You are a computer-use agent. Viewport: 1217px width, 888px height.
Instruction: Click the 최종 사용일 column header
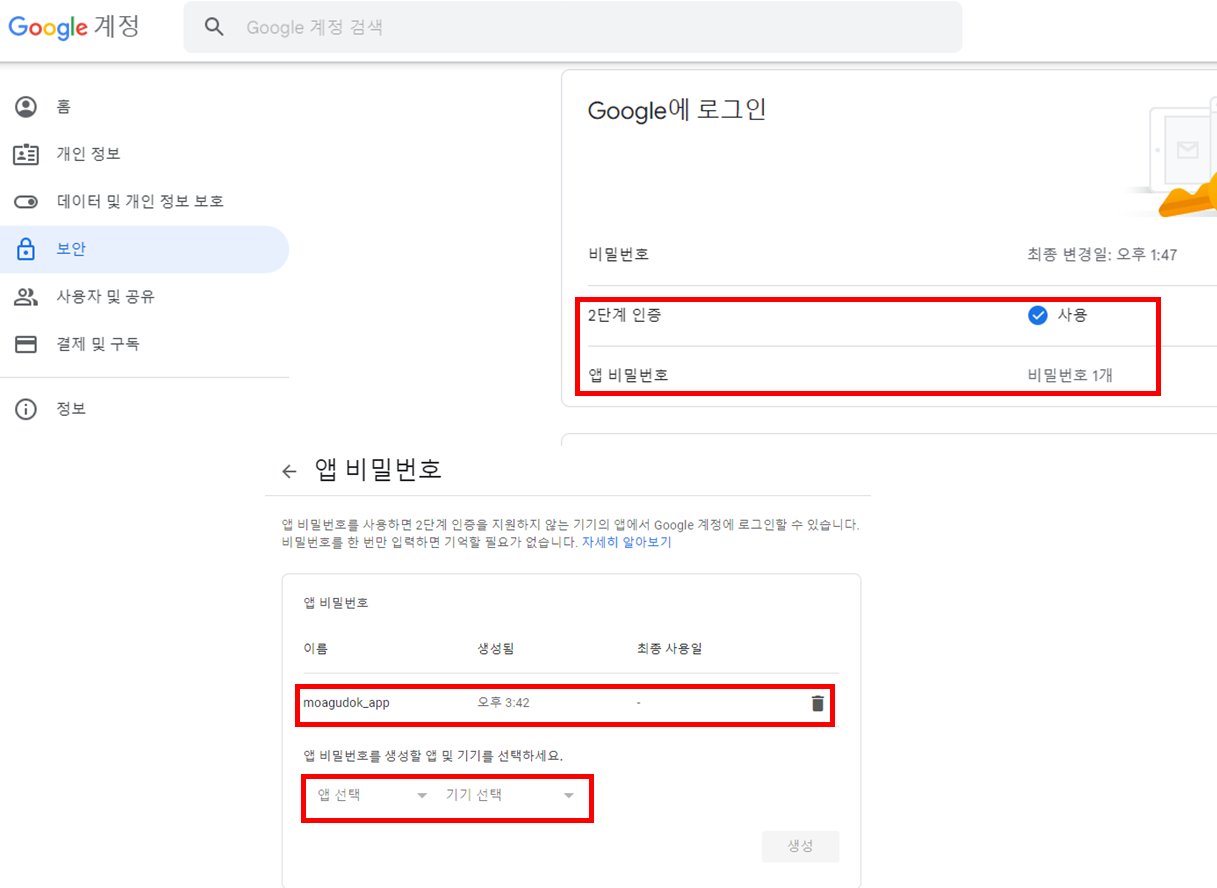(x=669, y=648)
